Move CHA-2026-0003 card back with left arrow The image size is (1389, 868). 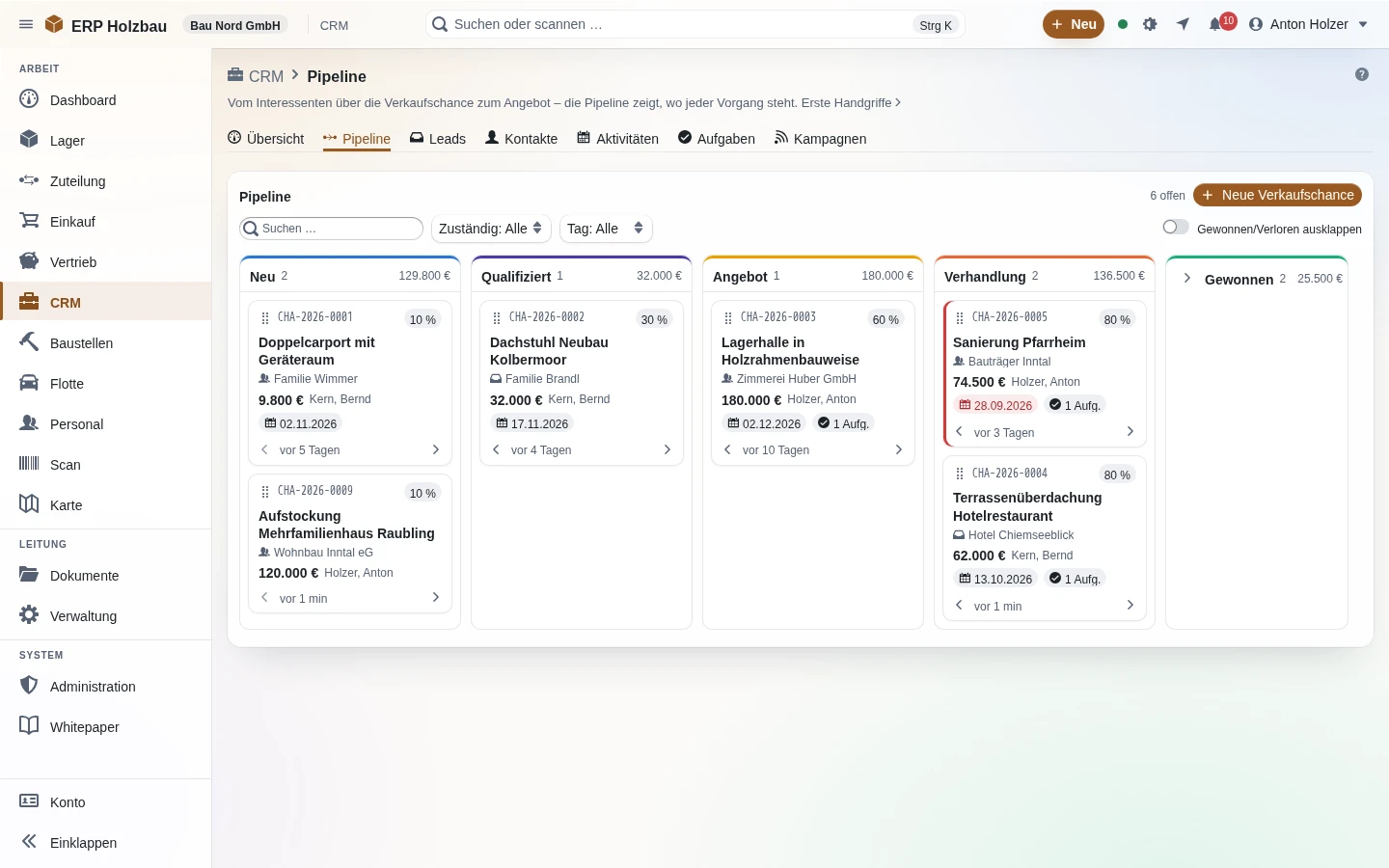(x=727, y=449)
